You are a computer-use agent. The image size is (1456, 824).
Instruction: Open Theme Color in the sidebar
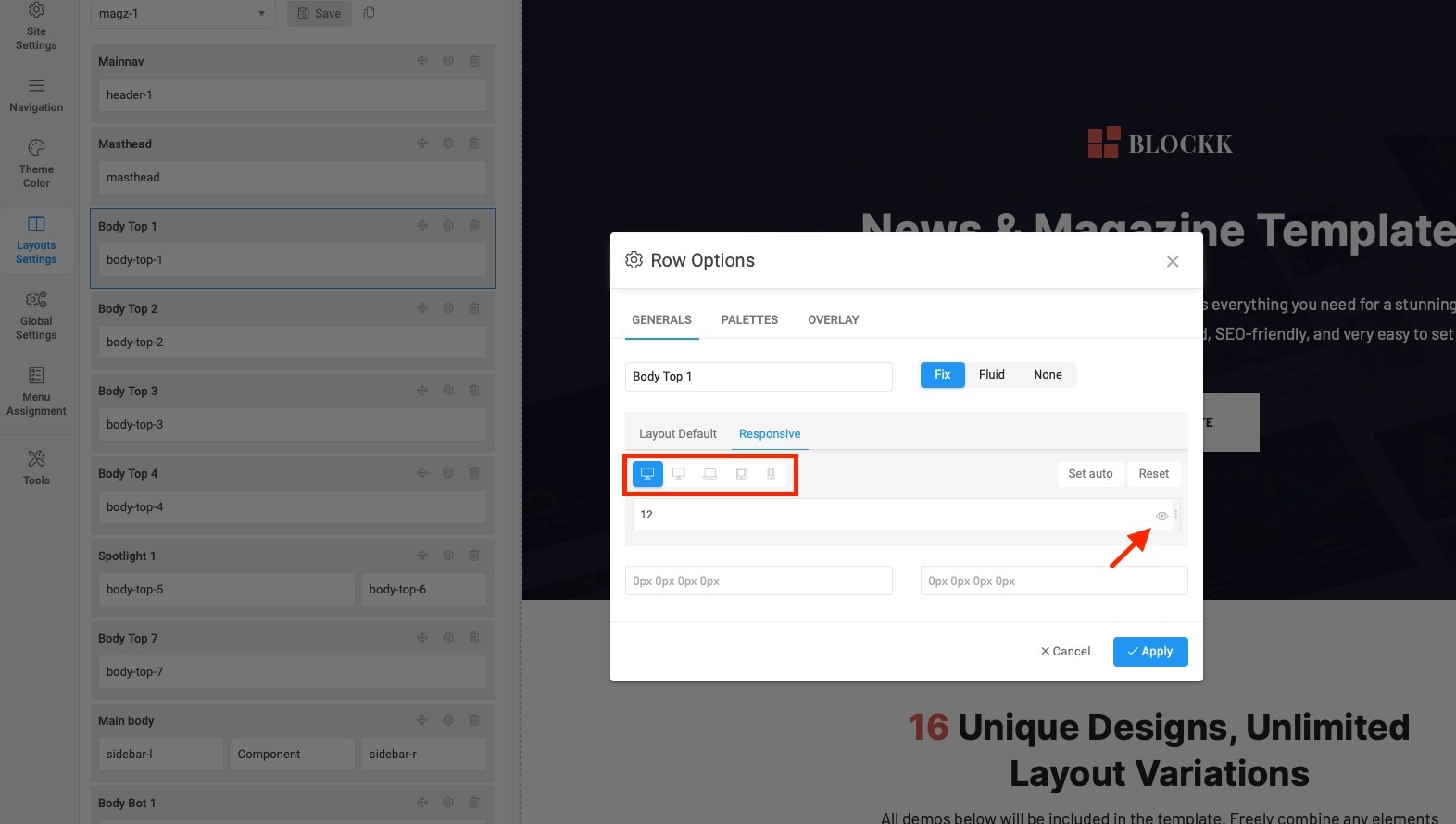click(x=36, y=164)
